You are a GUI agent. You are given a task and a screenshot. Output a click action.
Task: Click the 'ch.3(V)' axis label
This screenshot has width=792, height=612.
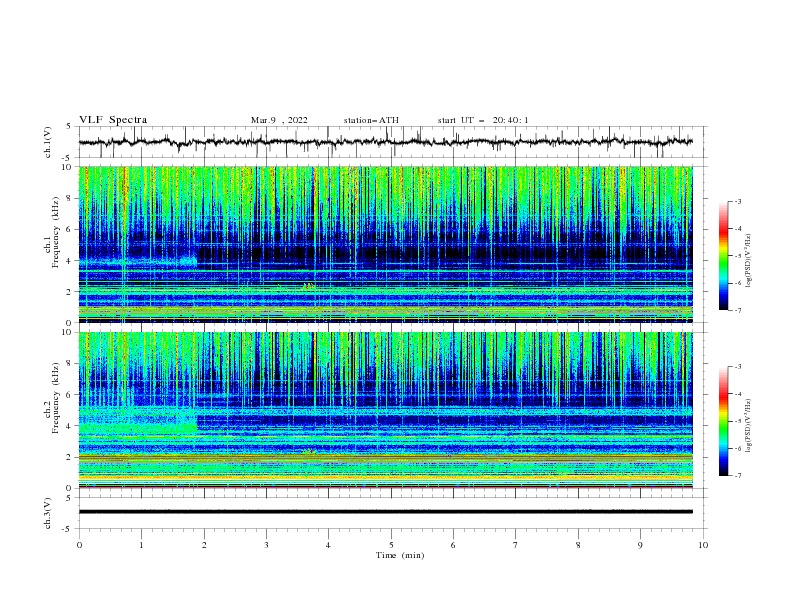(48, 513)
